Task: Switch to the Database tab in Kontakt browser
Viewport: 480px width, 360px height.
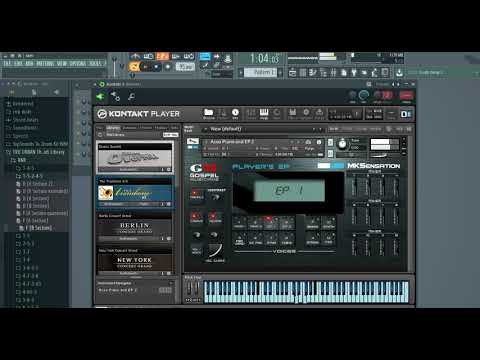Action: (x=130, y=128)
